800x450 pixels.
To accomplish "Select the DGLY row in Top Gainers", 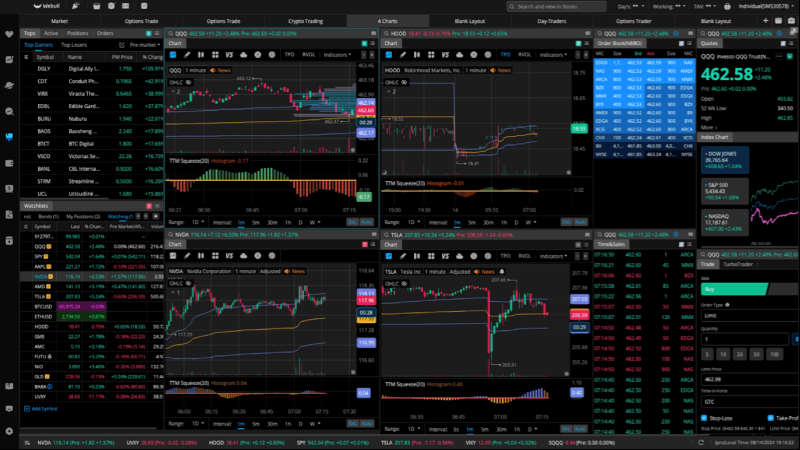I will [93, 68].
